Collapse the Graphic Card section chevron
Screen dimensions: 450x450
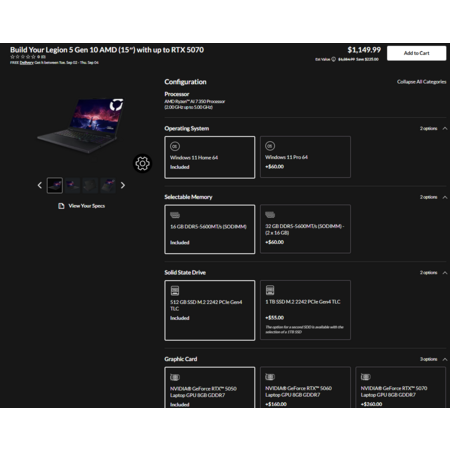pos(445,359)
